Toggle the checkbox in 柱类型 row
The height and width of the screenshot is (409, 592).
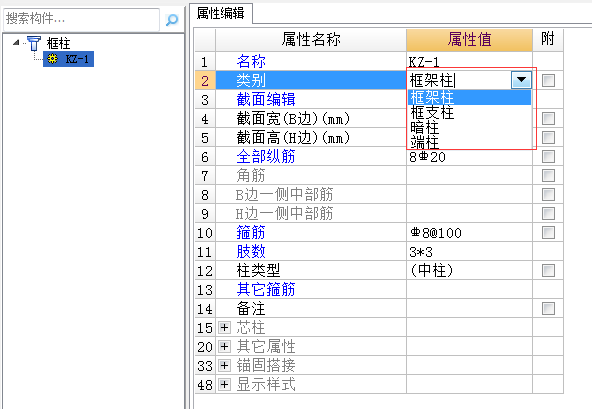pos(548,270)
